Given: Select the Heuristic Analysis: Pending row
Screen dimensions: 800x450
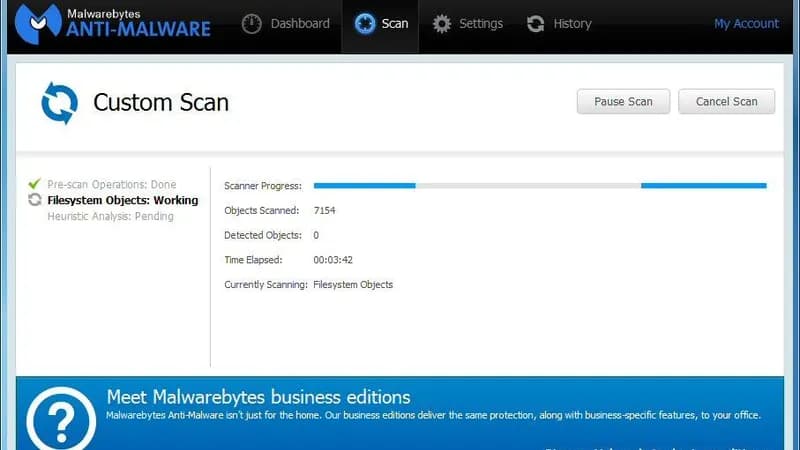Looking at the screenshot, I should (x=111, y=216).
